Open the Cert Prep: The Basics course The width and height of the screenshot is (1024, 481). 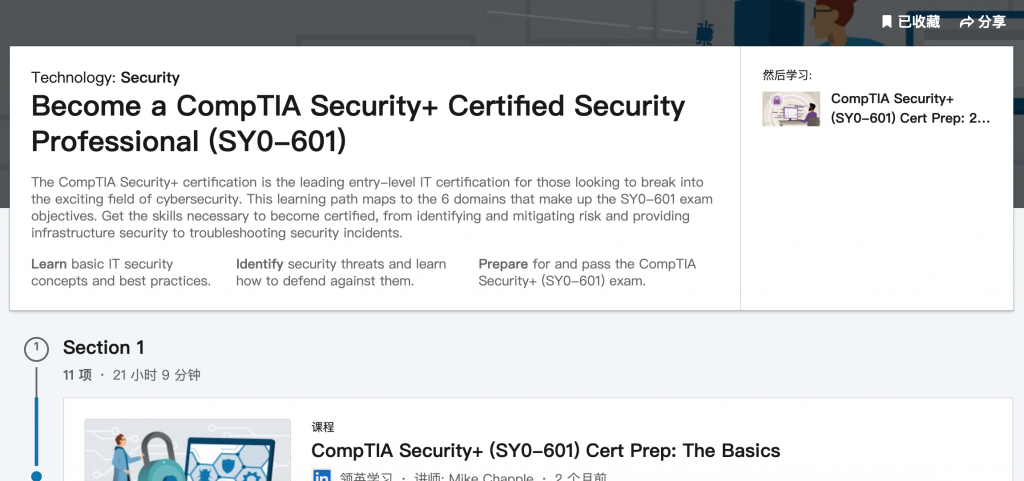545,450
